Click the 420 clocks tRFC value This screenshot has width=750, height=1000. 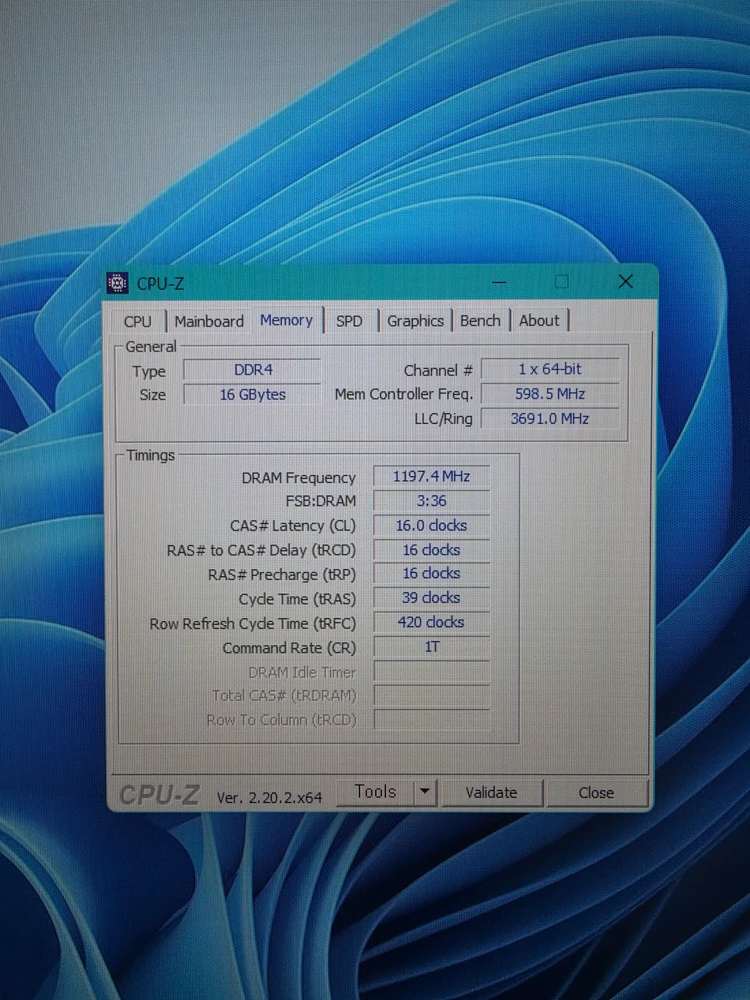tap(431, 622)
